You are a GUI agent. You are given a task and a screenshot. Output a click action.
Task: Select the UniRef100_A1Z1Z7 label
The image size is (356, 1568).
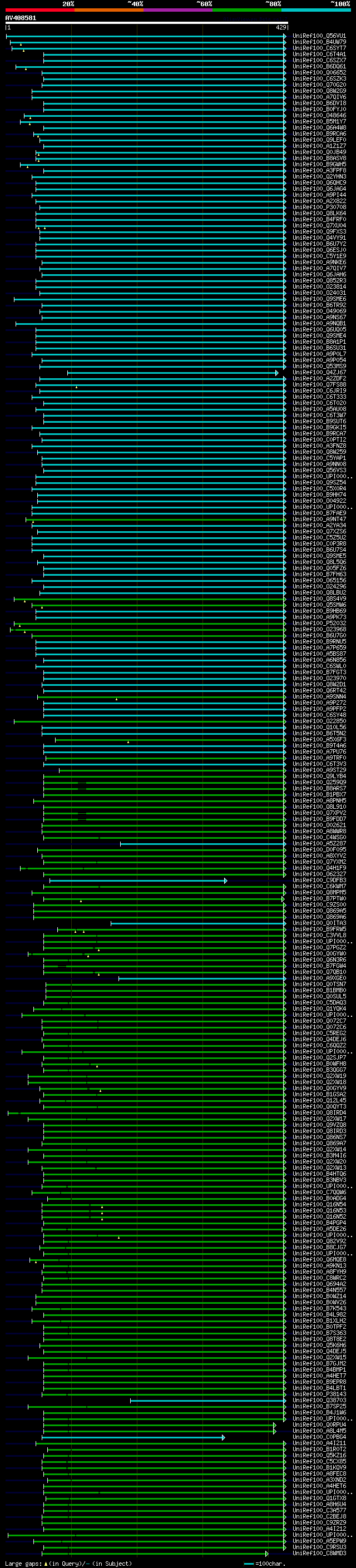click(319, 146)
